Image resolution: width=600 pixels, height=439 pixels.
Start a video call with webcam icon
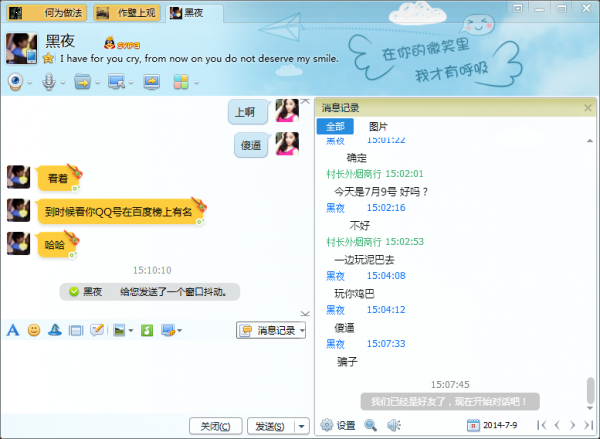click(15, 82)
